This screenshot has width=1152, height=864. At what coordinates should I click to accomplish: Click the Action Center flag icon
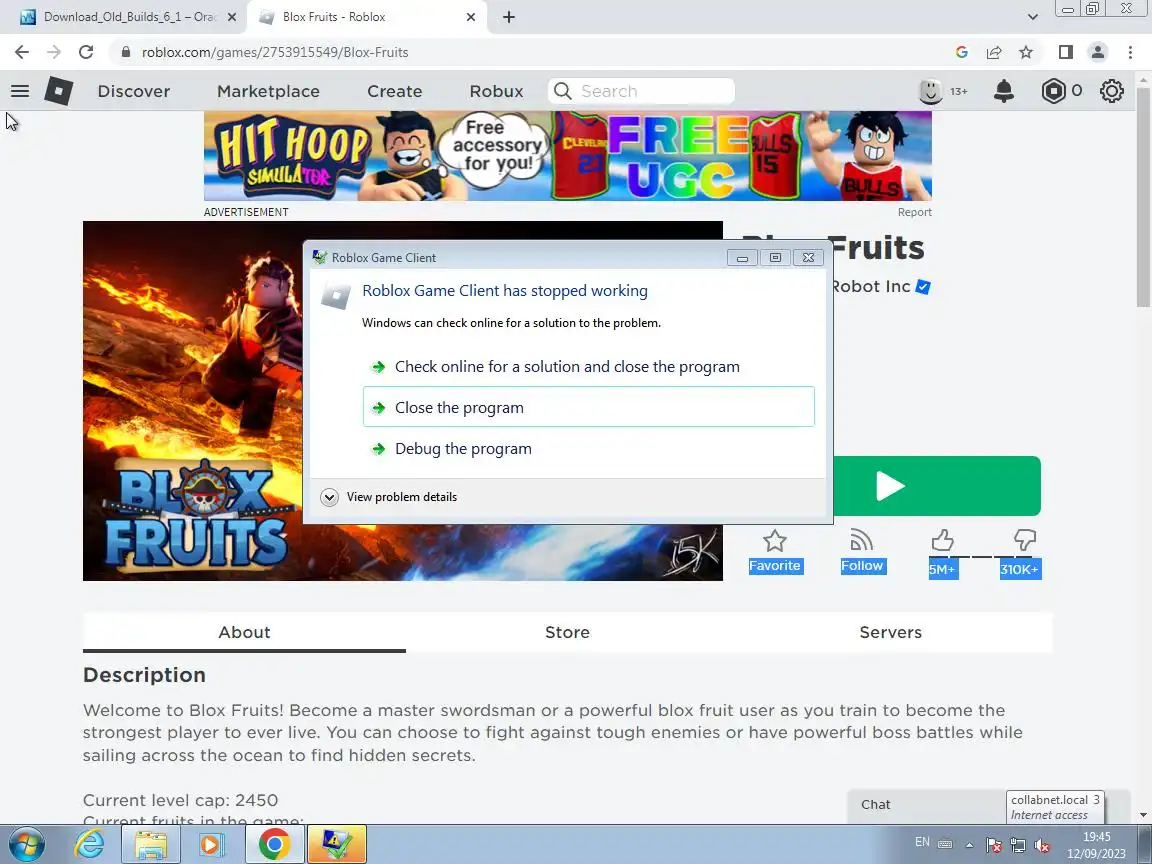(993, 846)
